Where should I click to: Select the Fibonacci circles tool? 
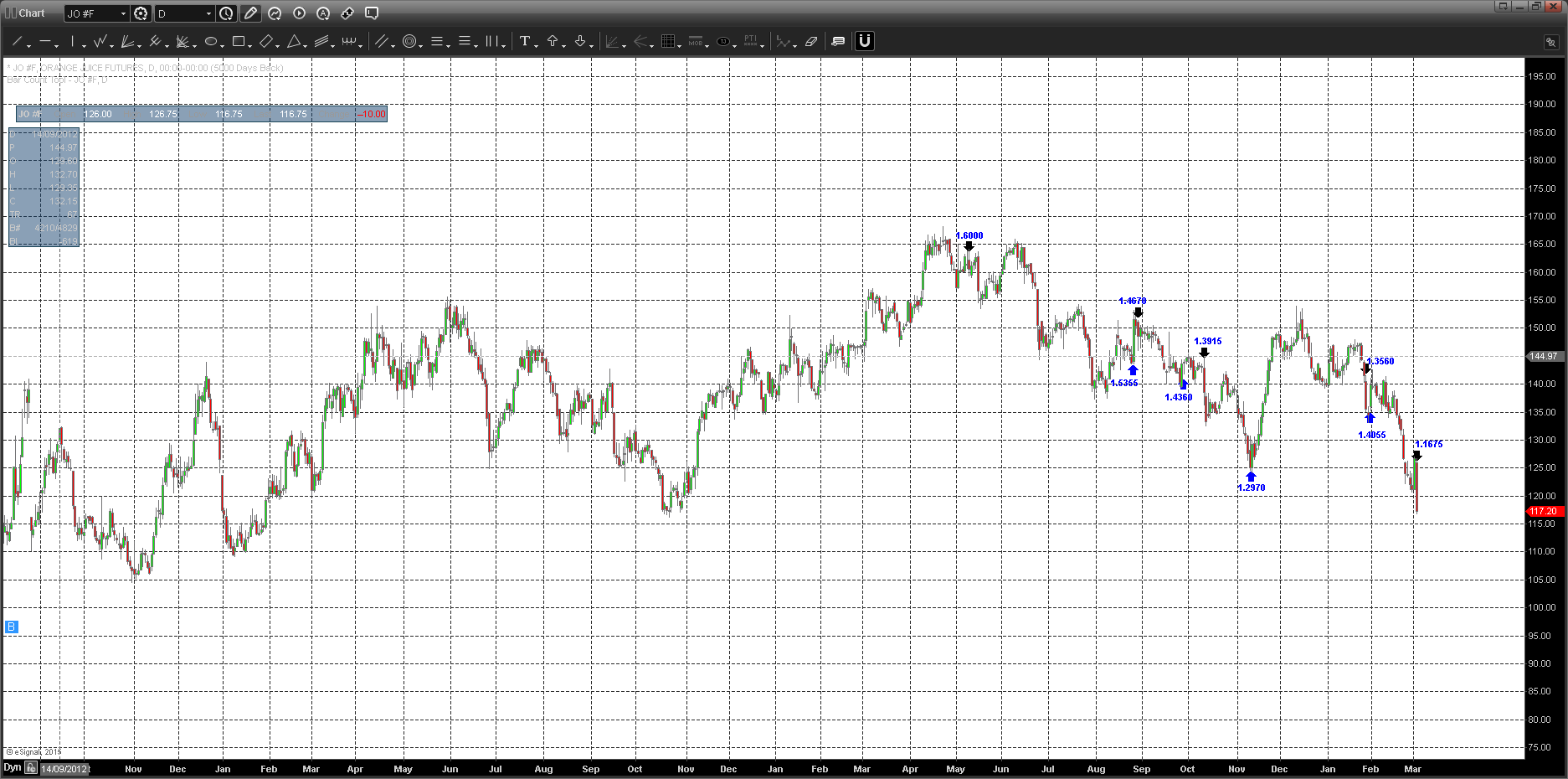point(409,41)
